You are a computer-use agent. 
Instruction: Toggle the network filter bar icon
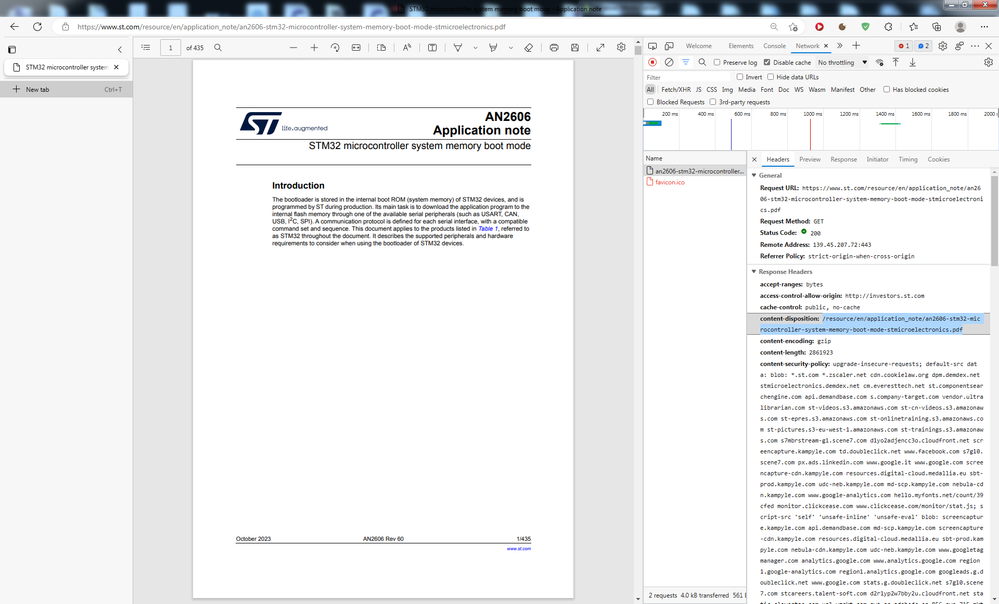686,62
